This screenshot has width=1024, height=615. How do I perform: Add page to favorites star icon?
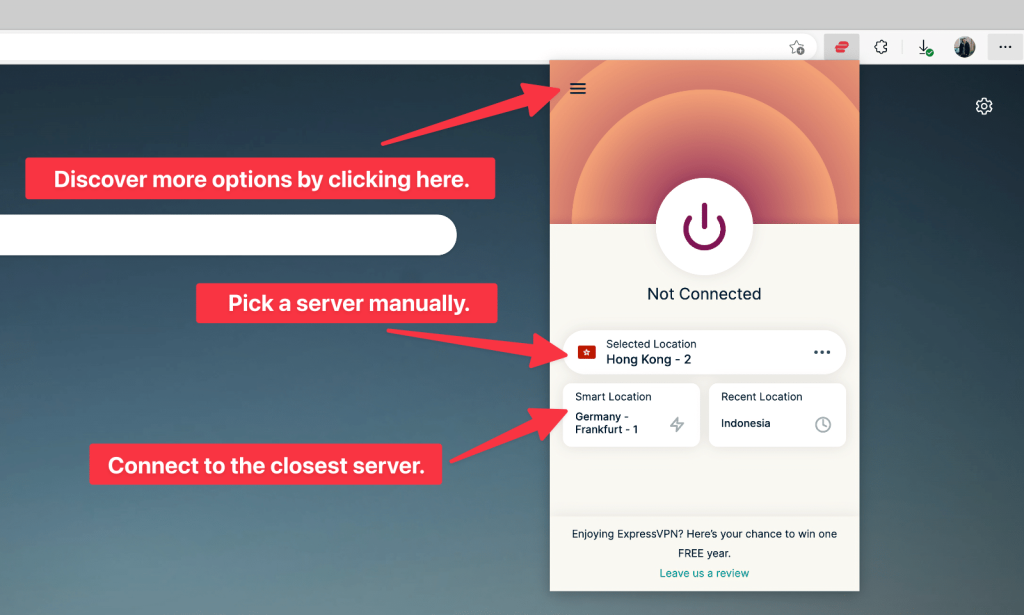click(x=797, y=47)
